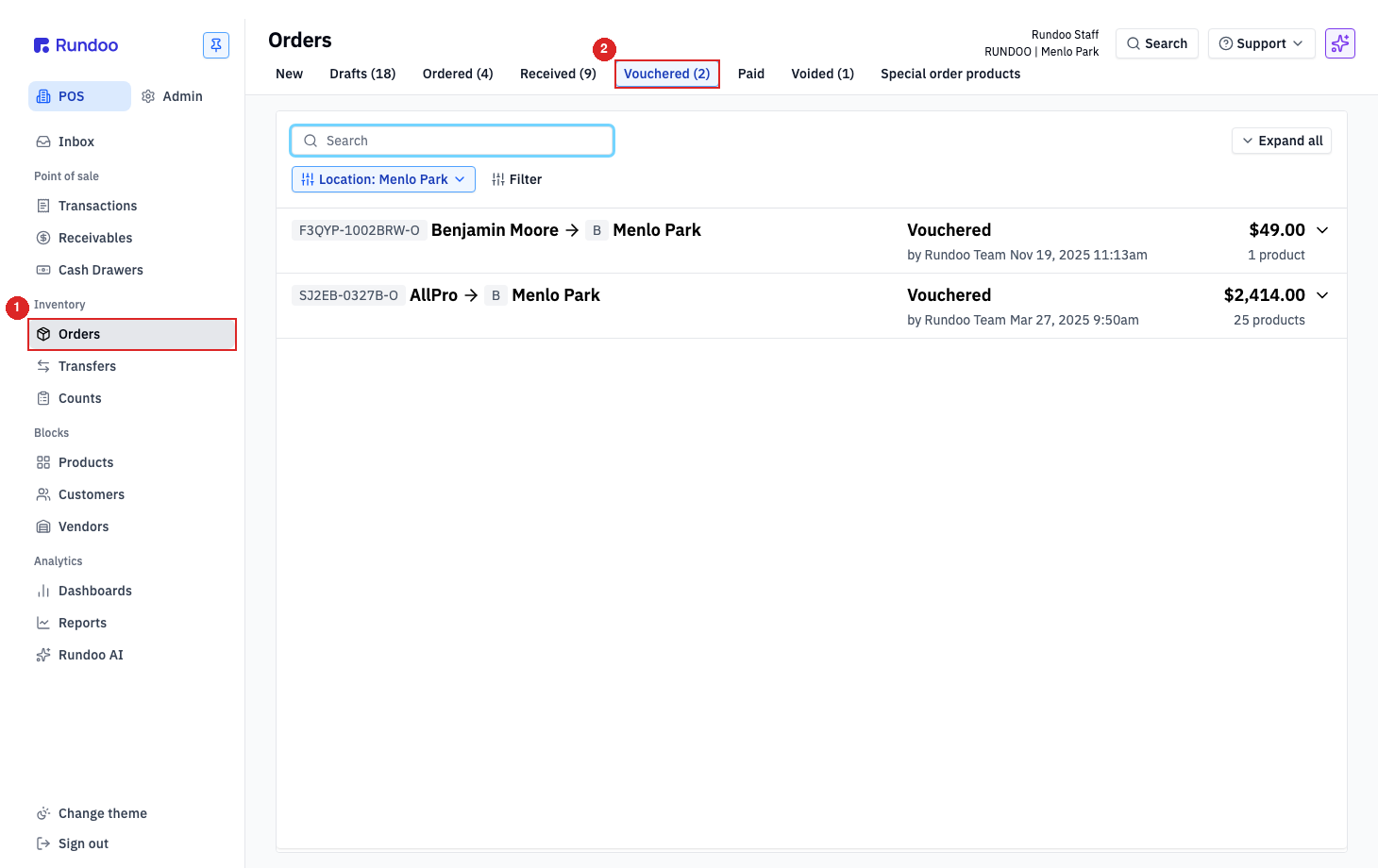This screenshot has width=1378, height=868.
Task: Click the Rundoo AI sparkle icon
Action: click(43, 655)
